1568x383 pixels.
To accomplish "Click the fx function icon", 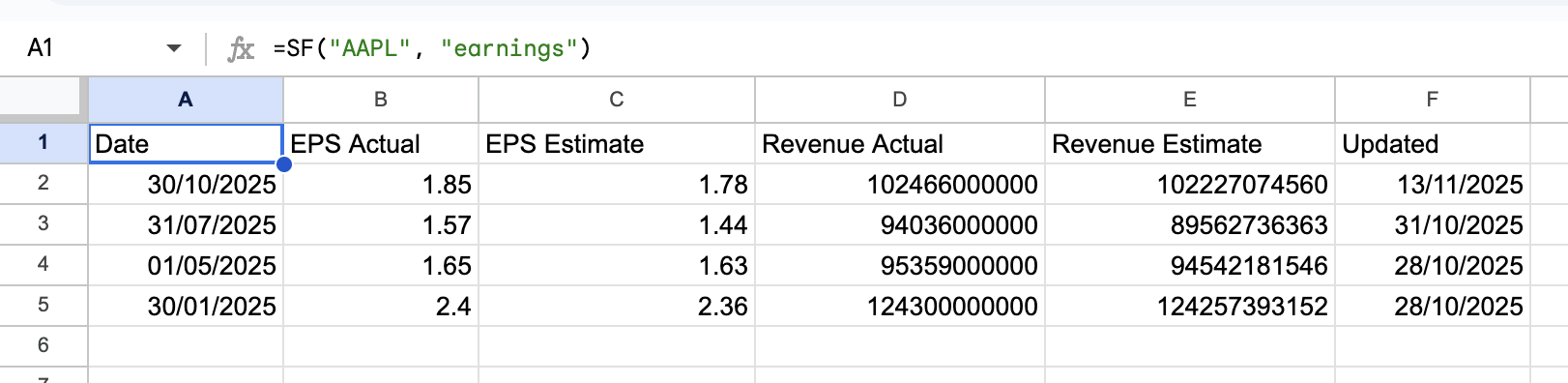I will click(x=241, y=48).
